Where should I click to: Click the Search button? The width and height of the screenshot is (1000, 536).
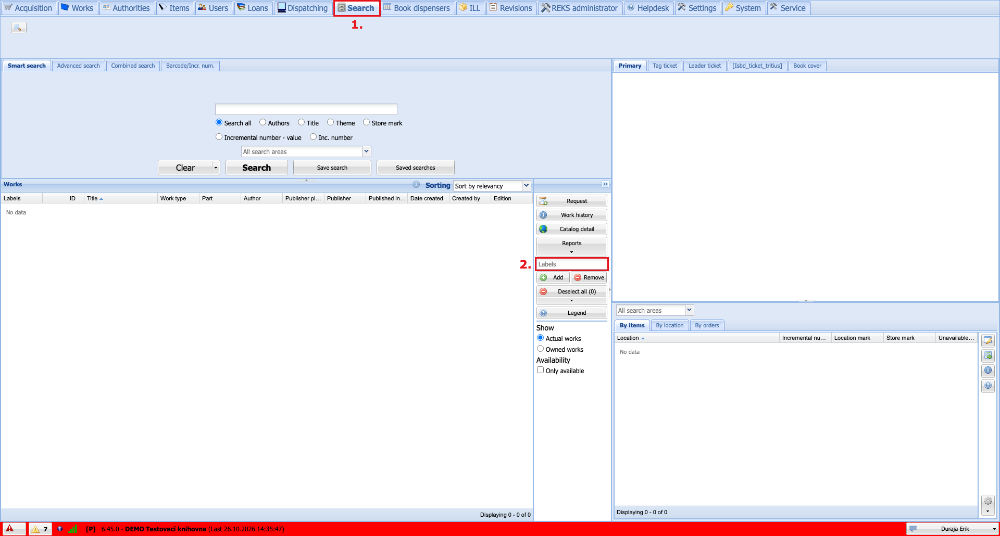(256, 168)
